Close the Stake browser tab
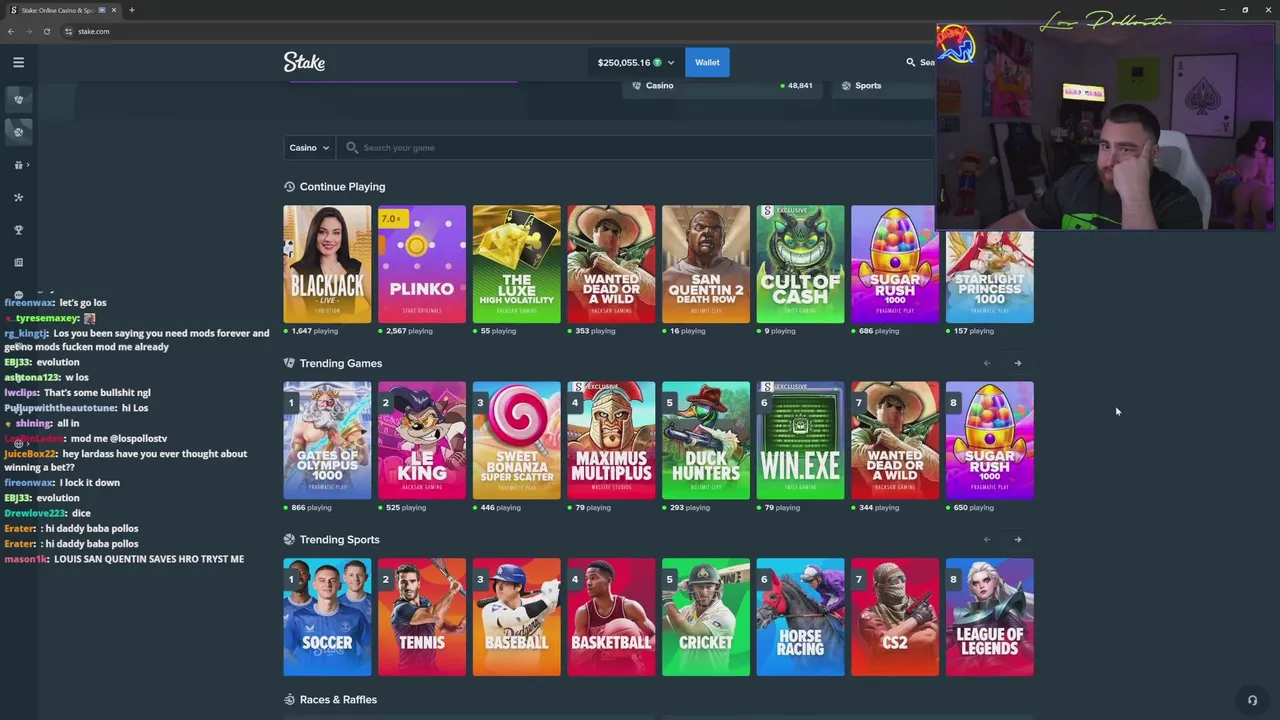The width and height of the screenshot is (1280, 720). (114, 10)
